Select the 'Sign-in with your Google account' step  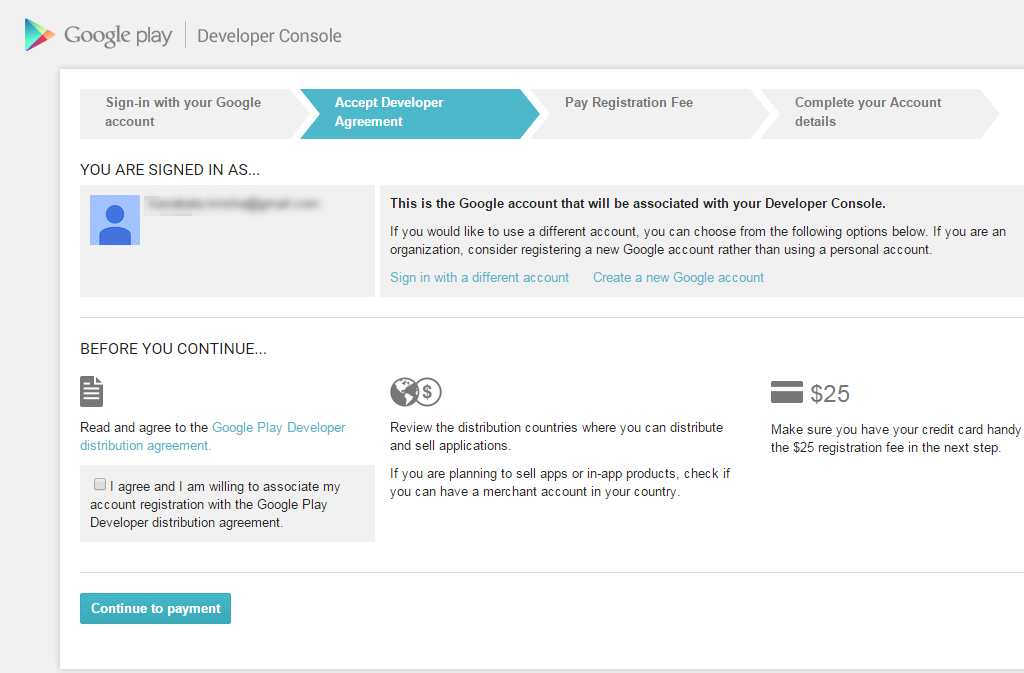(x=184, y=112)
